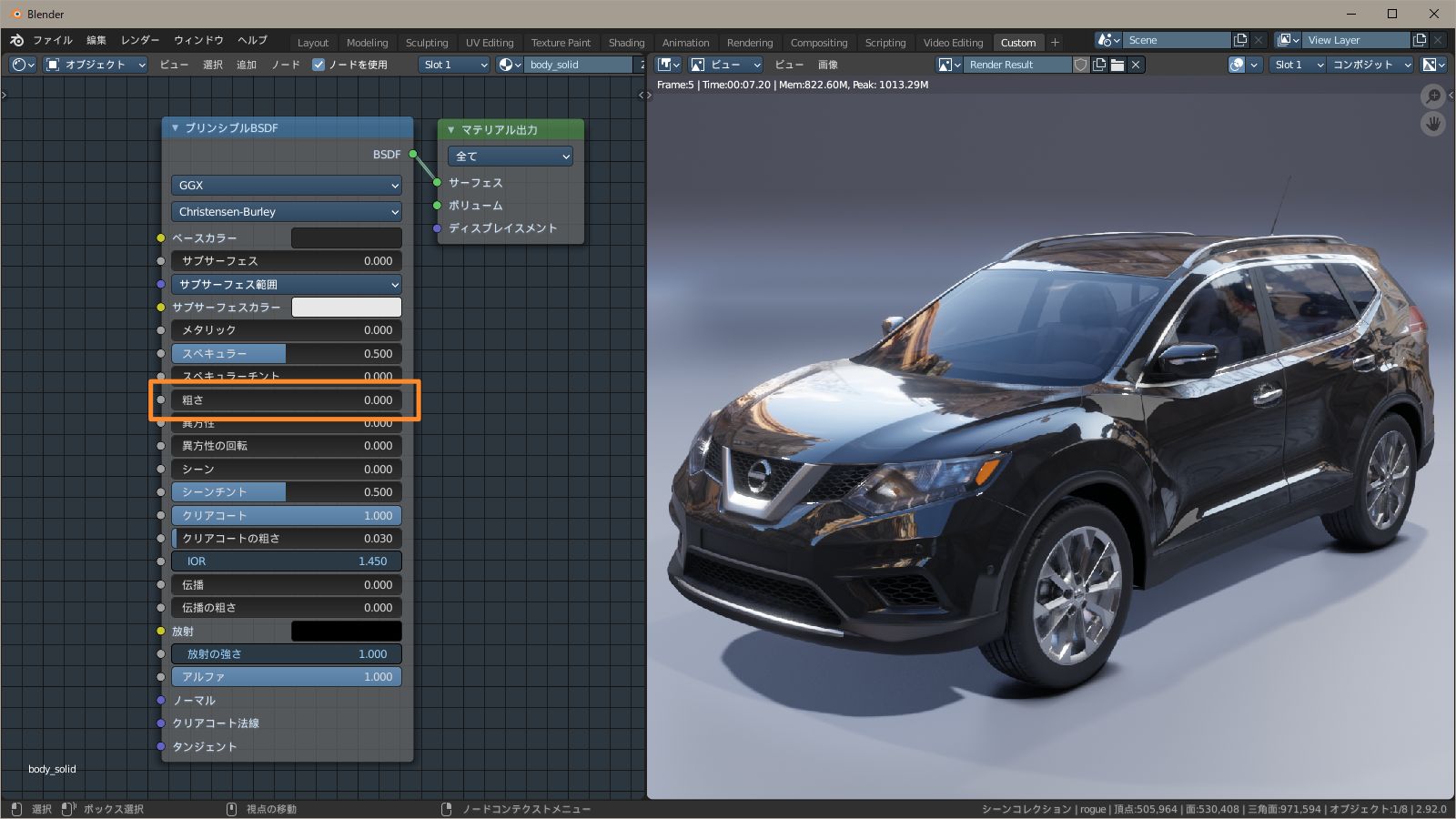
Task: Click the クリアコート slider
Action: [x=287, y=515]
